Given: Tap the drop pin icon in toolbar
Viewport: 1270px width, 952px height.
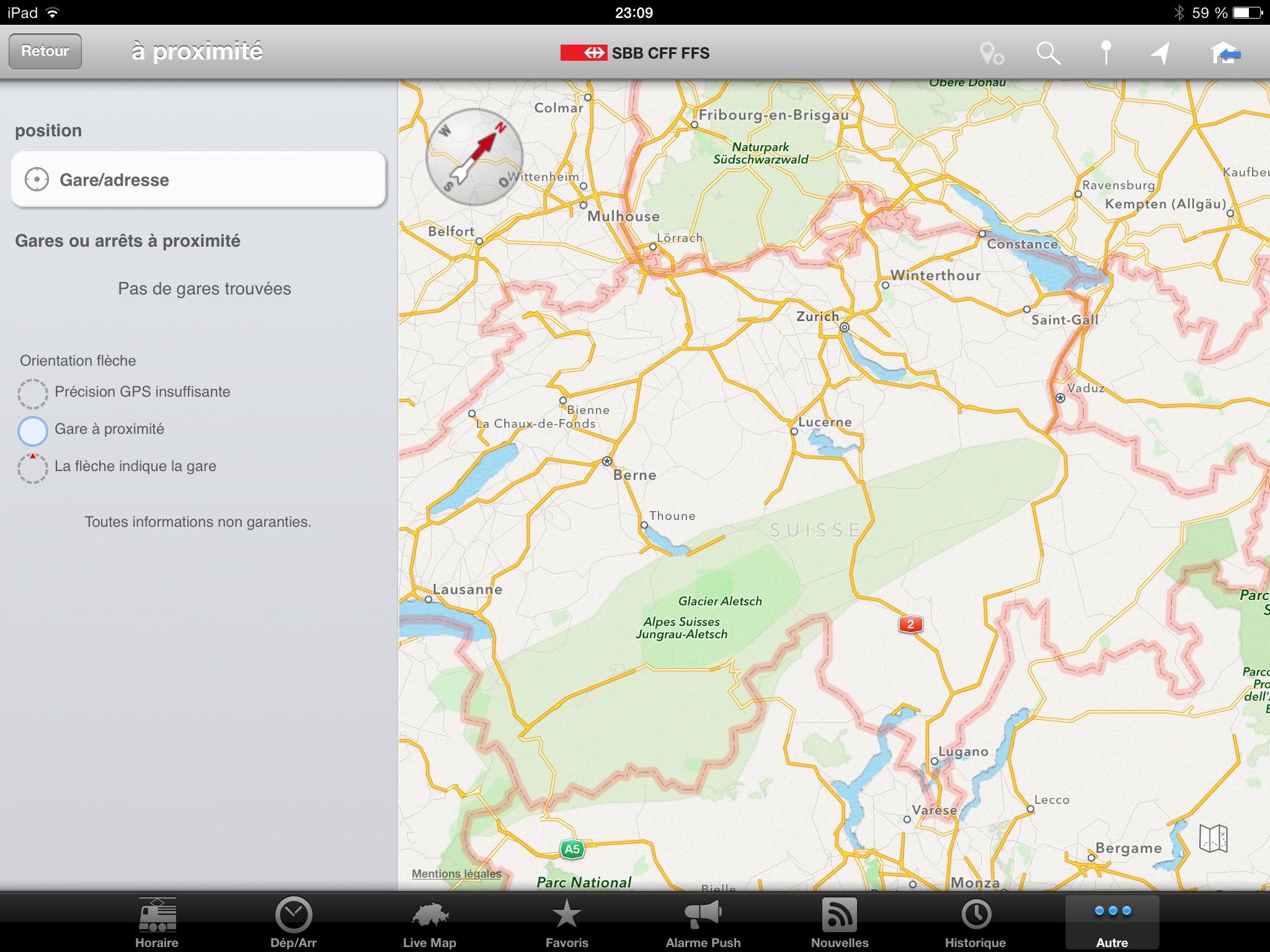Looking at the screenshot, I should [1106, 53].
